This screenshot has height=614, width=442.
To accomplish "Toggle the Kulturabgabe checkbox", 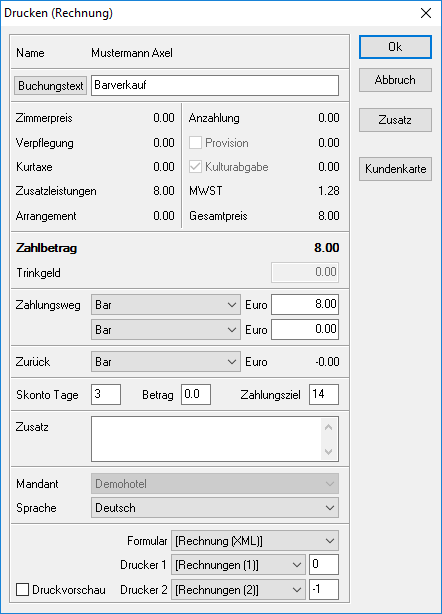I will click(195, 167).
